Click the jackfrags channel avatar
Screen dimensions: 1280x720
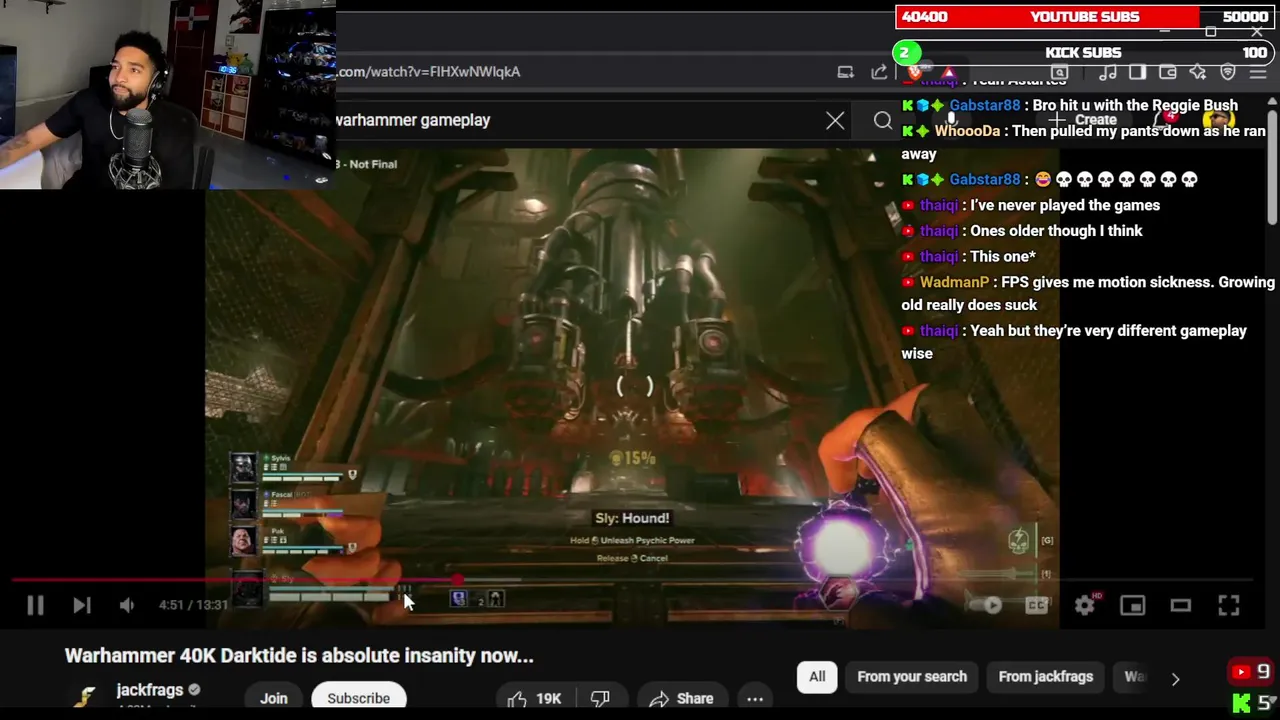(86, 697)
